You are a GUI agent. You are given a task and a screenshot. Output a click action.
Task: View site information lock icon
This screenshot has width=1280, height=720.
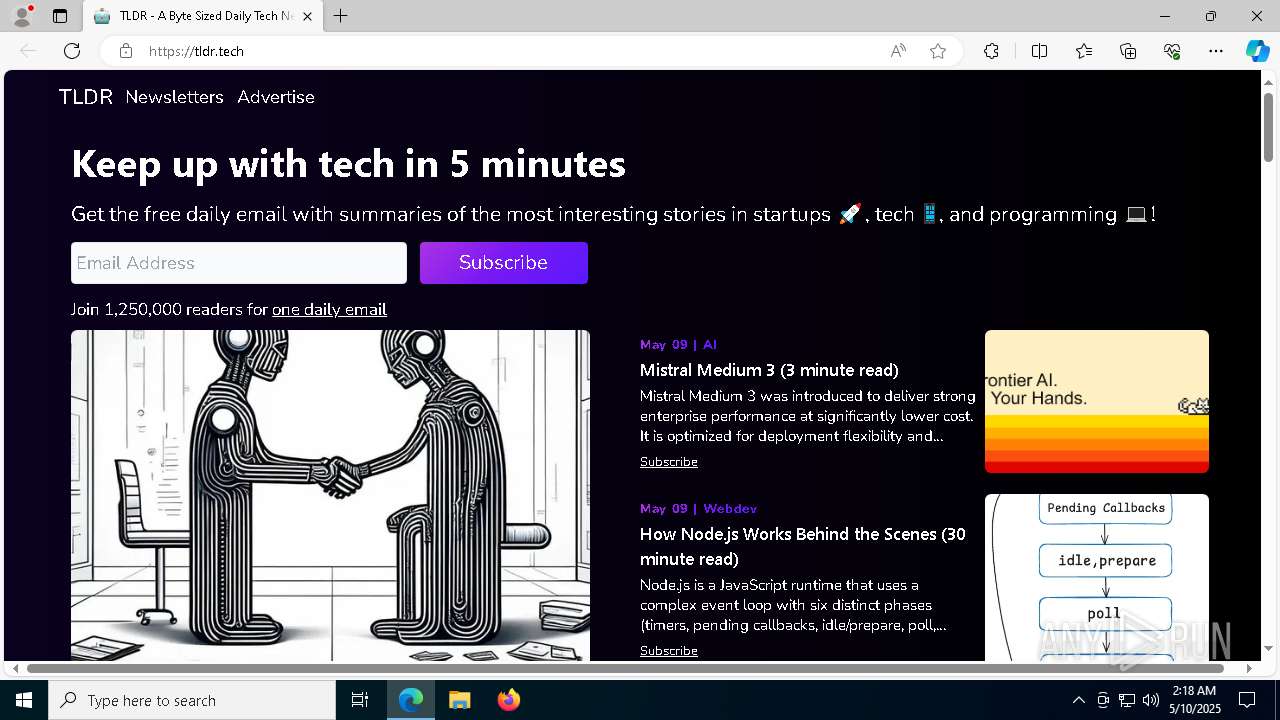tap(126, 51)
